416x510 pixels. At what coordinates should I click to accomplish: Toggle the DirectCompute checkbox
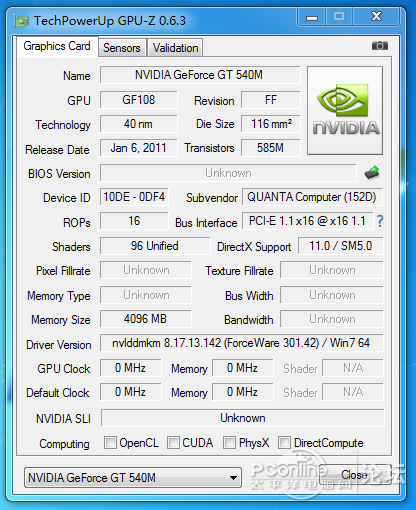click(x=284, y=443)
